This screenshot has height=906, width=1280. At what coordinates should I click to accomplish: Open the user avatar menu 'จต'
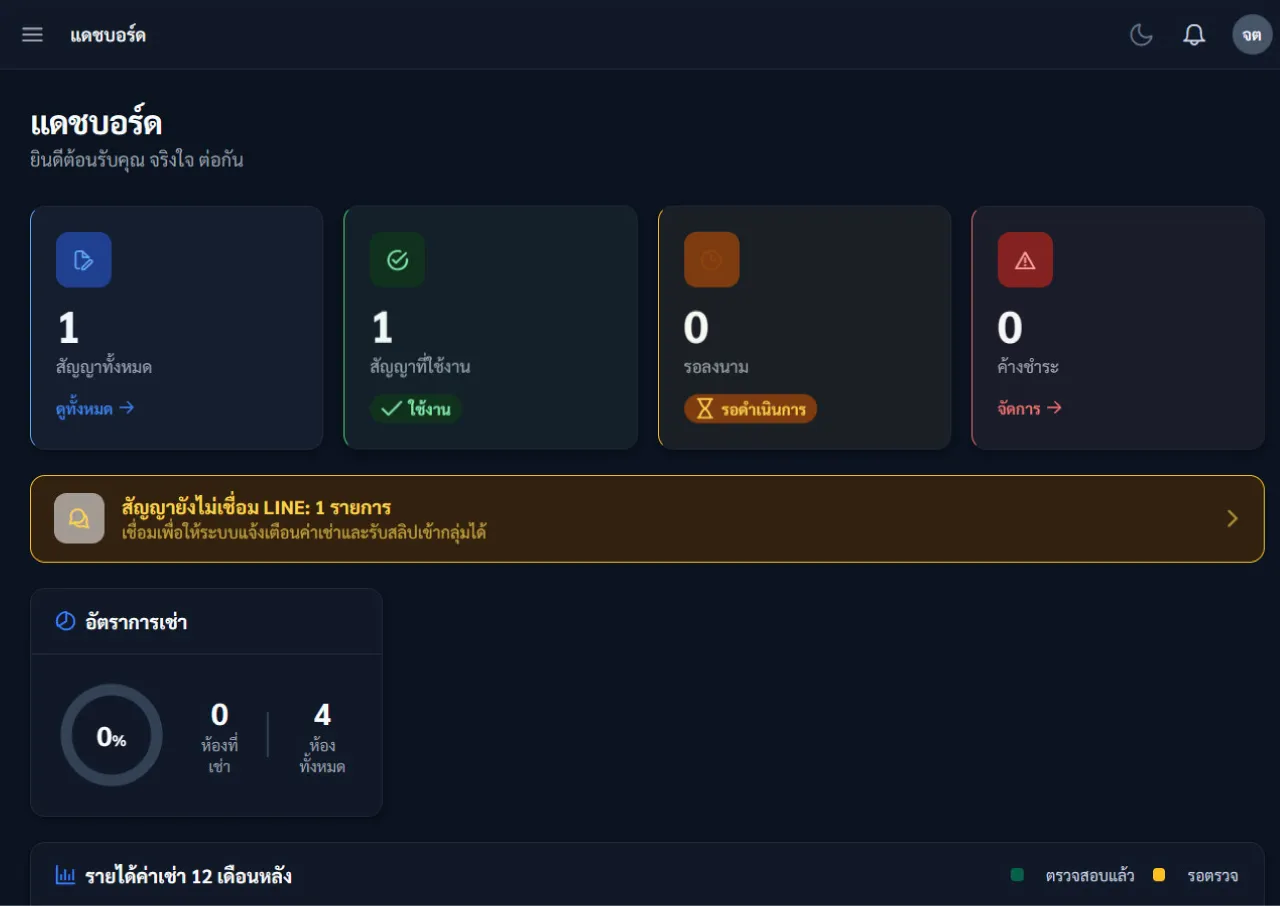click(x=1252, y=35)
